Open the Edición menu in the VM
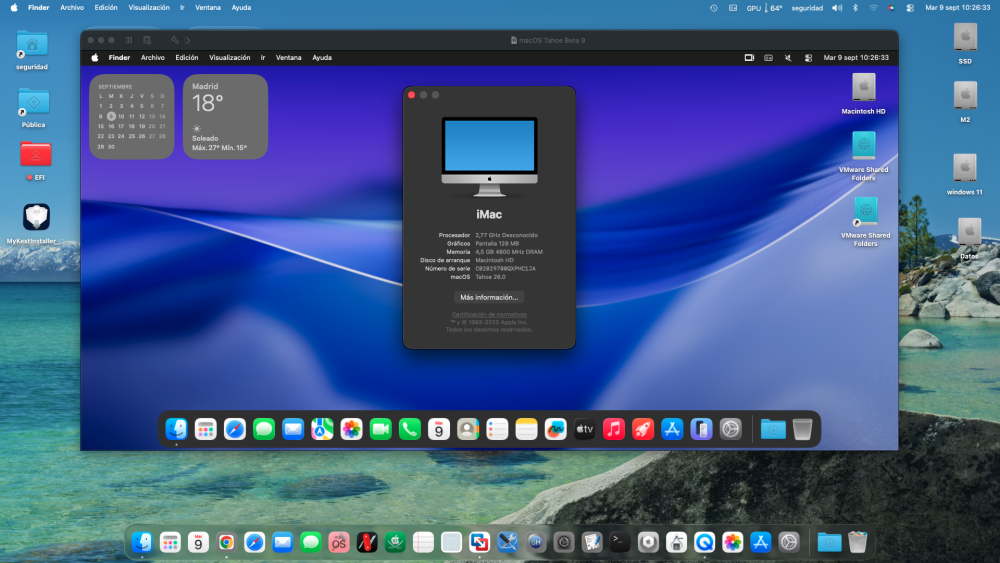This screenshot has height=563, width=1000. [187, 57]
